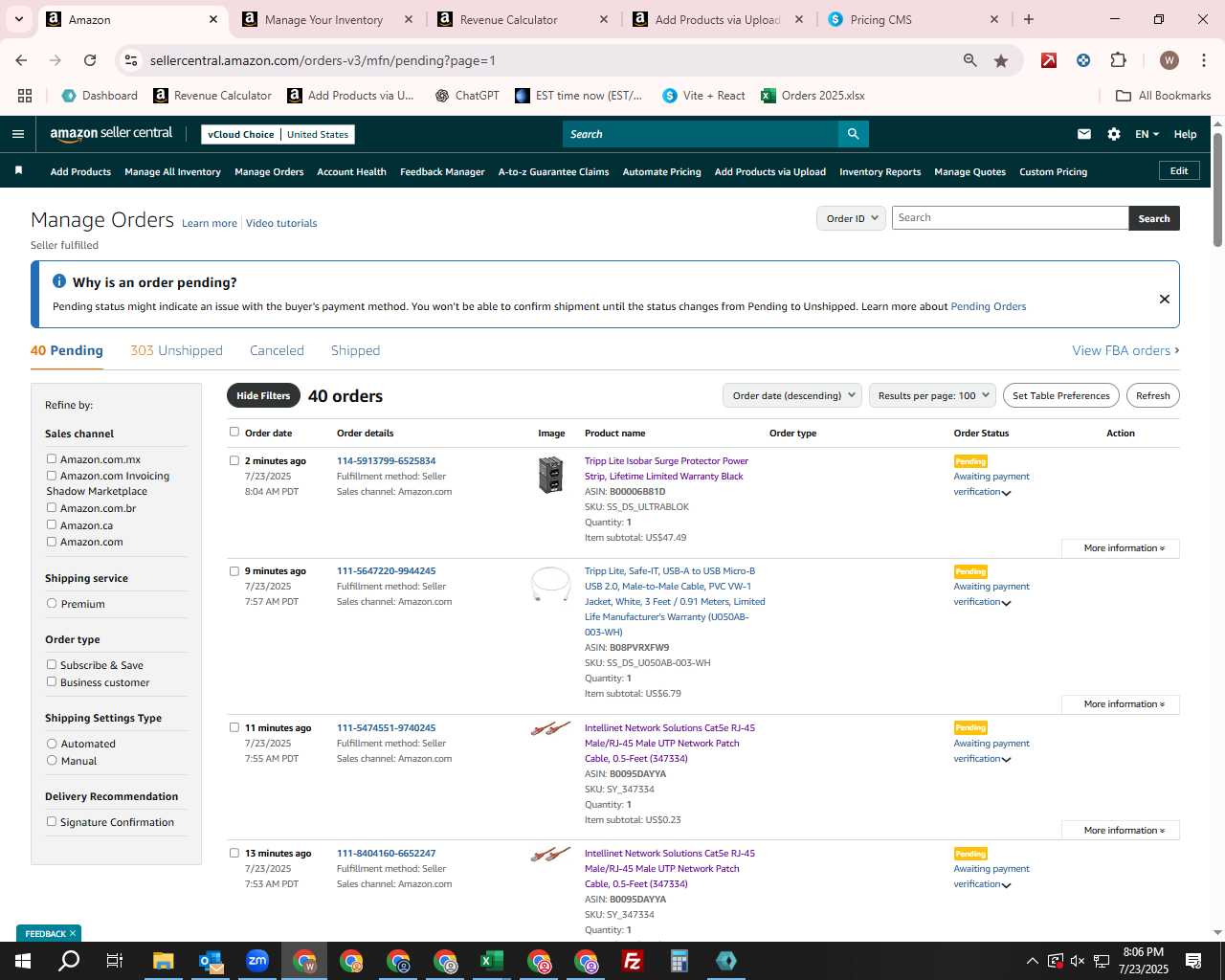Viewport: 1225px width, 980px height.
Task: Expand More information for order 114-5913799-6525834
Action: click(1120, 548)
